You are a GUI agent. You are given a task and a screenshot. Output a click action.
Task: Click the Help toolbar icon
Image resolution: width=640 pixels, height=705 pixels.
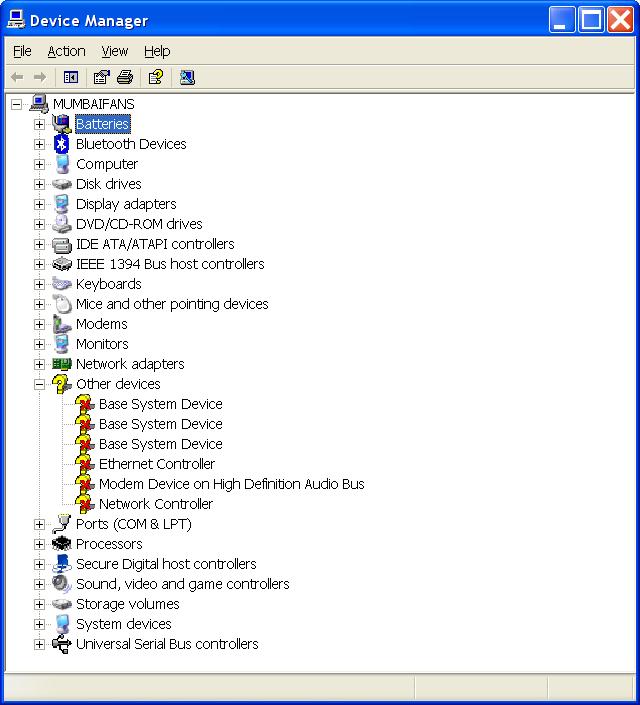pos(156,77)
